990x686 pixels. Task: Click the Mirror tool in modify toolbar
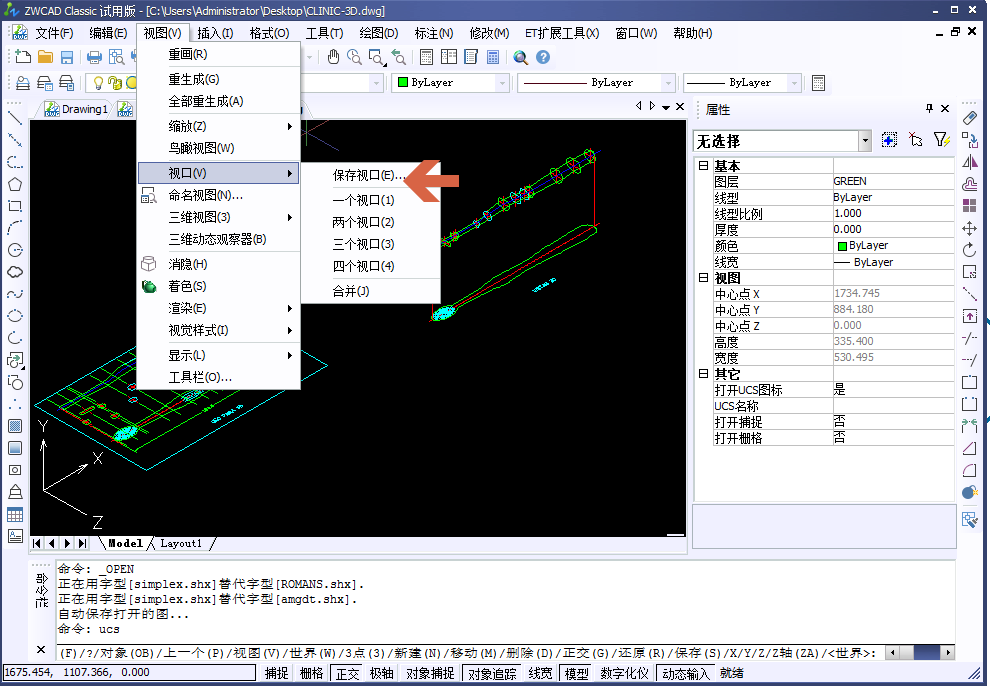point(969,162)
